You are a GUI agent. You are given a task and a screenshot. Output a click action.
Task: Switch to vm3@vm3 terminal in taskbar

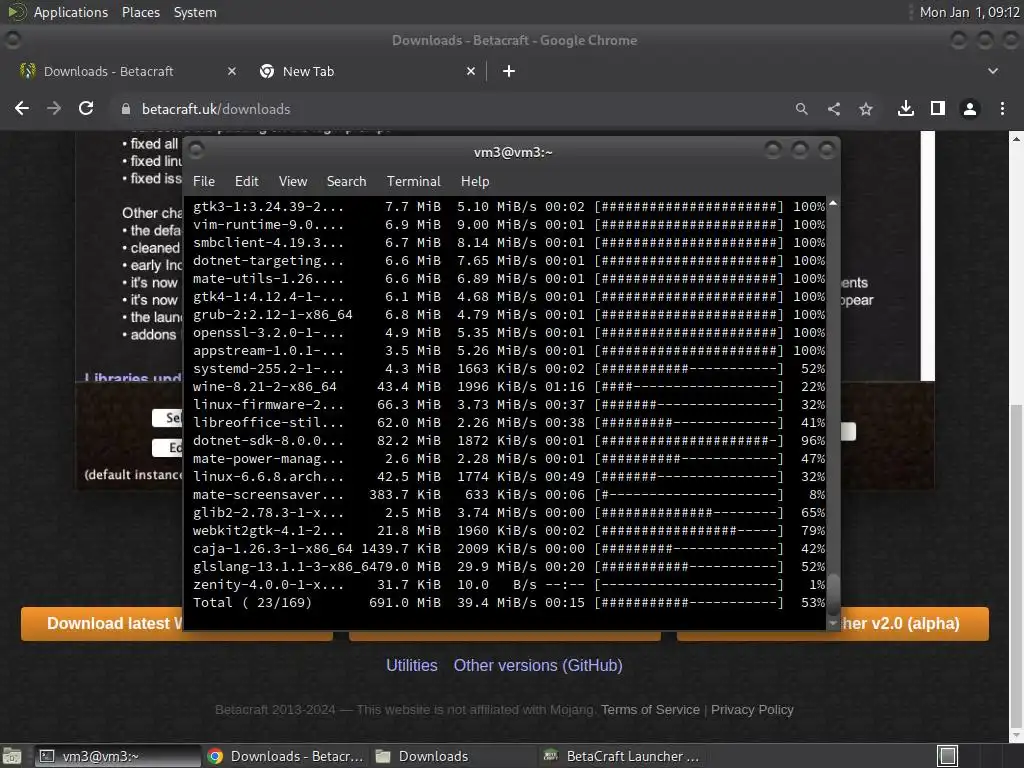point(118,756)
